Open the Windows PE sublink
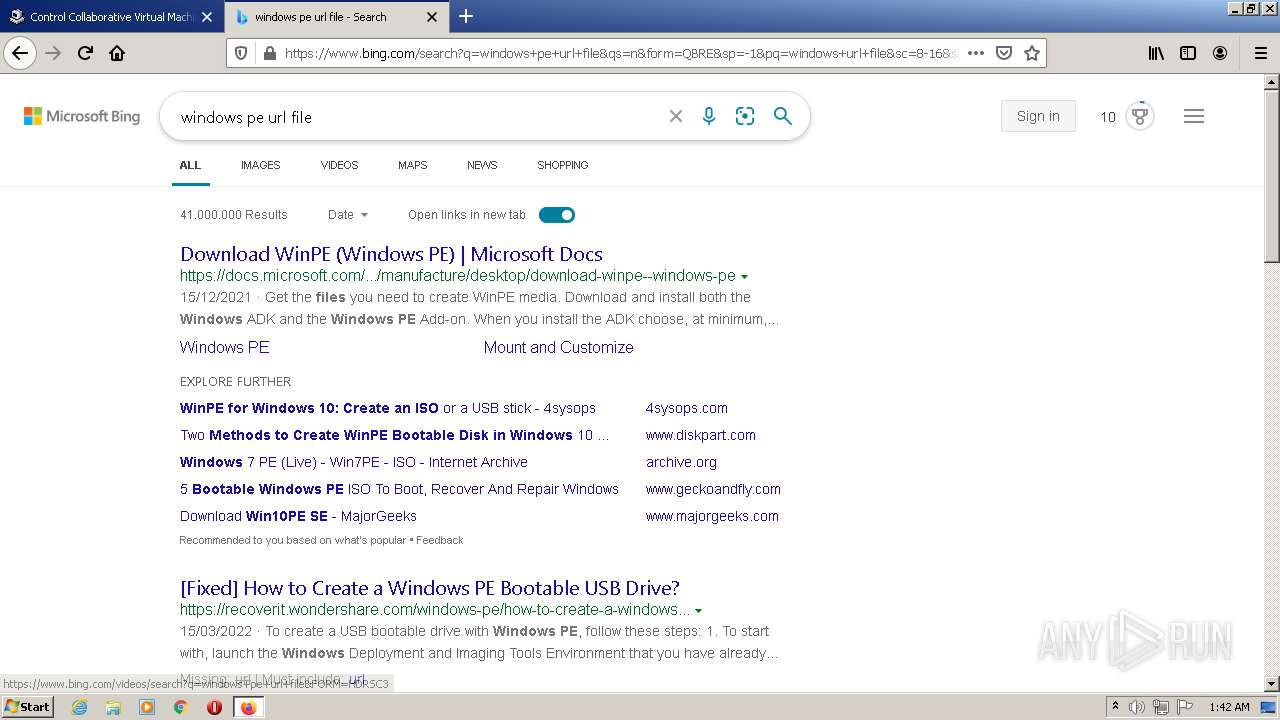The image size is (1280, 720). click(x=224, y=347)
